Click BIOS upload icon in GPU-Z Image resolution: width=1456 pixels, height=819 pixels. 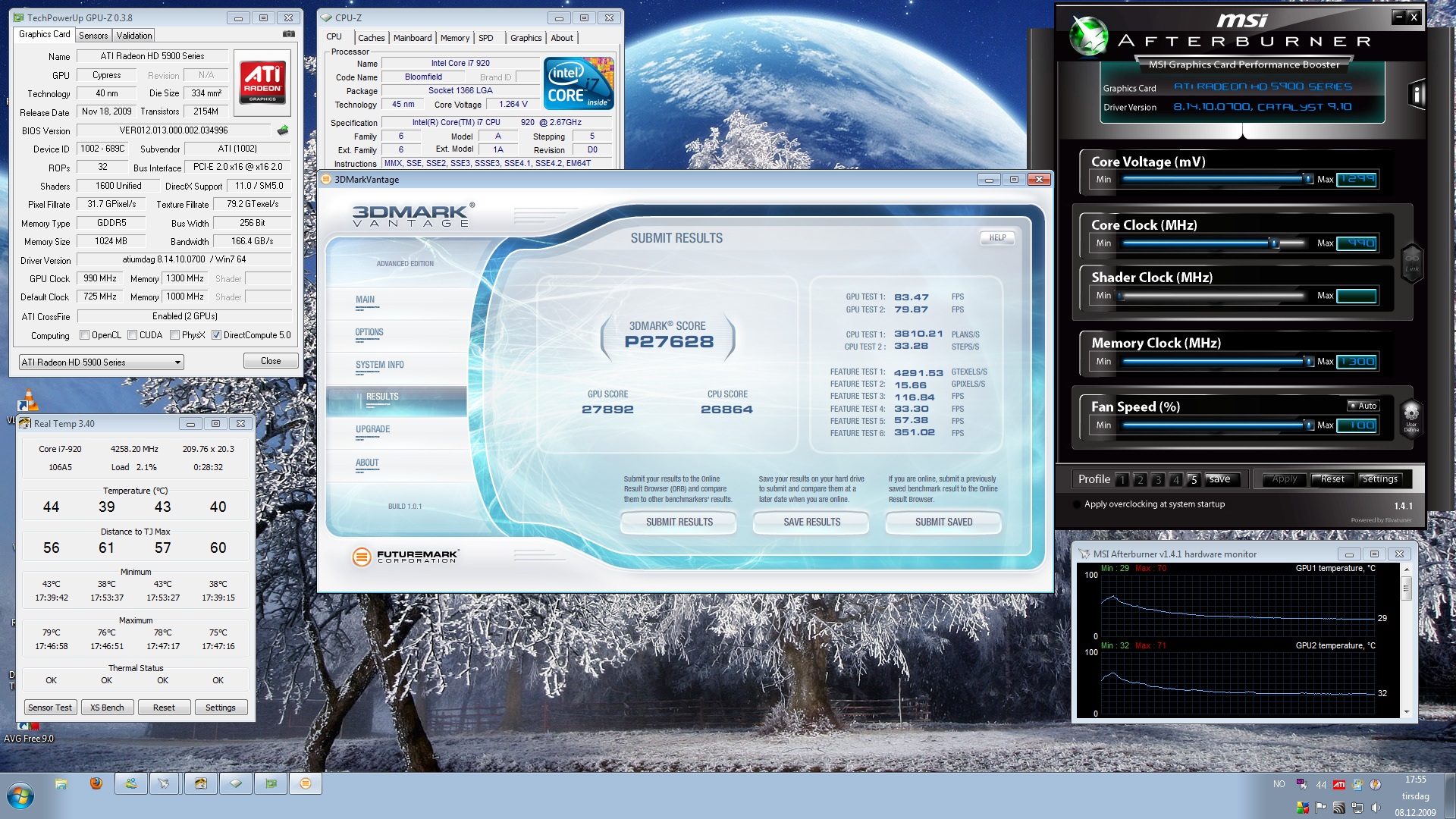click(283, 130)
